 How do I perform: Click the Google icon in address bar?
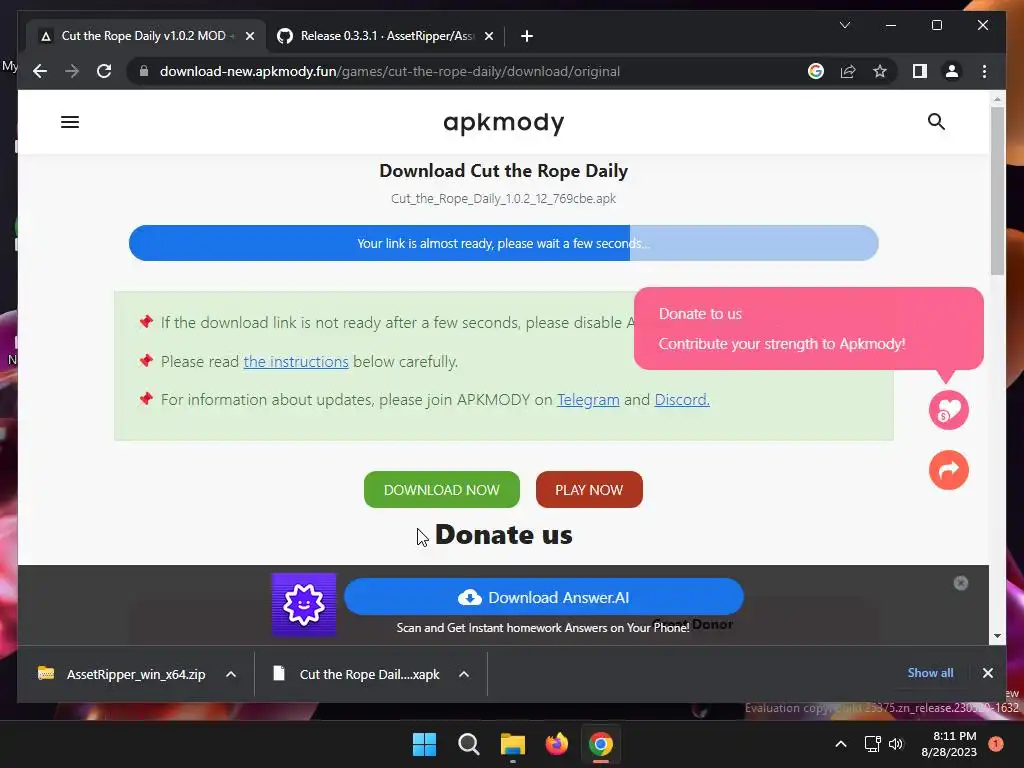(x=816, y=71)
